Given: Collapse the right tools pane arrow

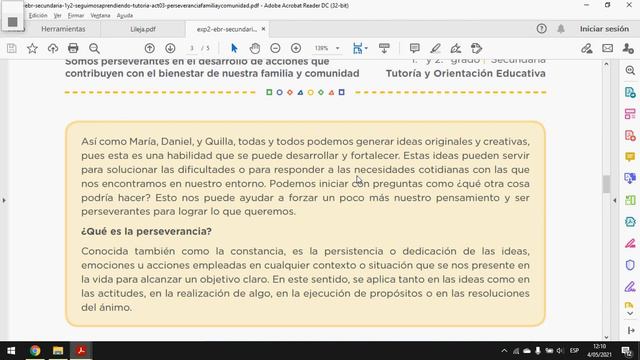Looking at the screenshot, I should tap(615, 200).
